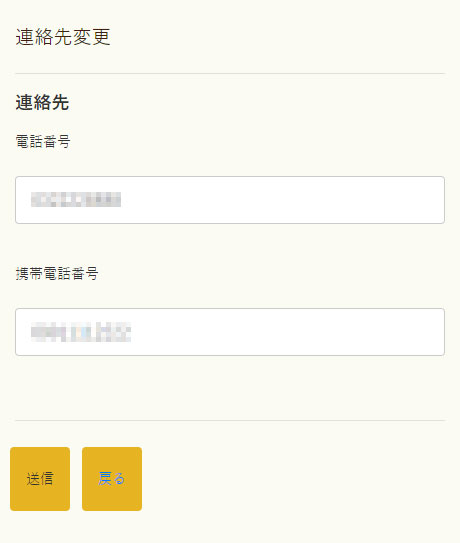Click the divider line above 送信 button
This screenshot has width=460, height=543.
(230, 420)
